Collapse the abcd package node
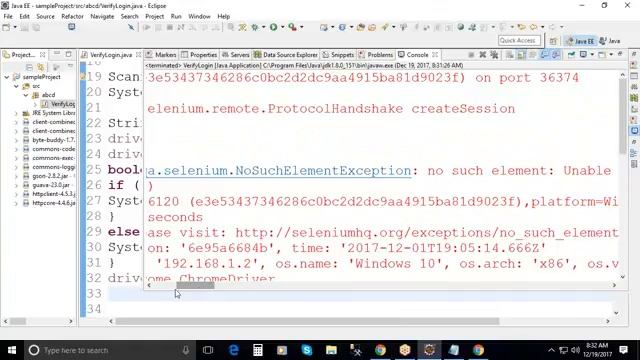Image resolution: width=640 pixels, height=360 pixels. 25,95
